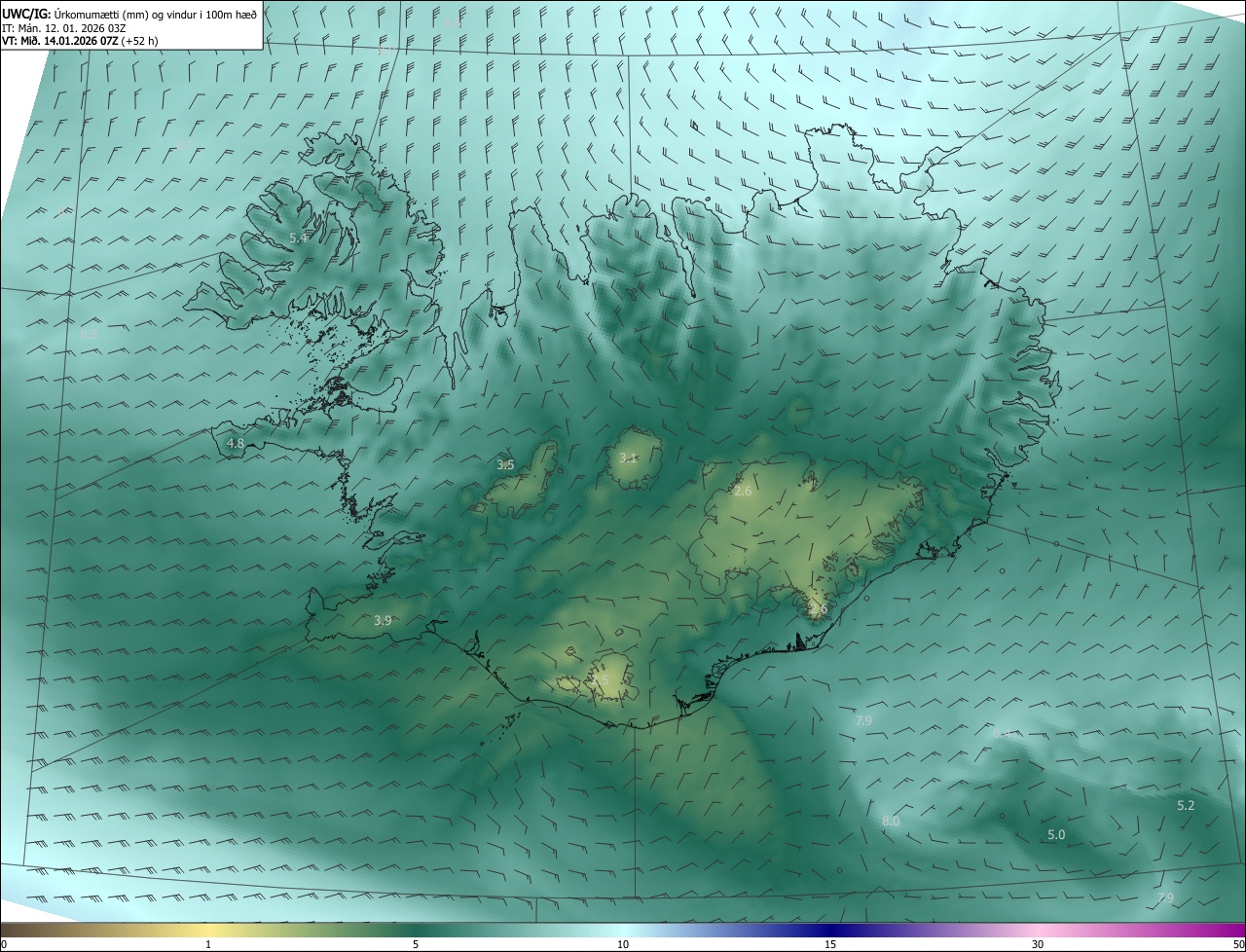The height and width of the screenshot is (952, 1246).
Task: Select the 4.8 value label on the map
Action: 235,443
